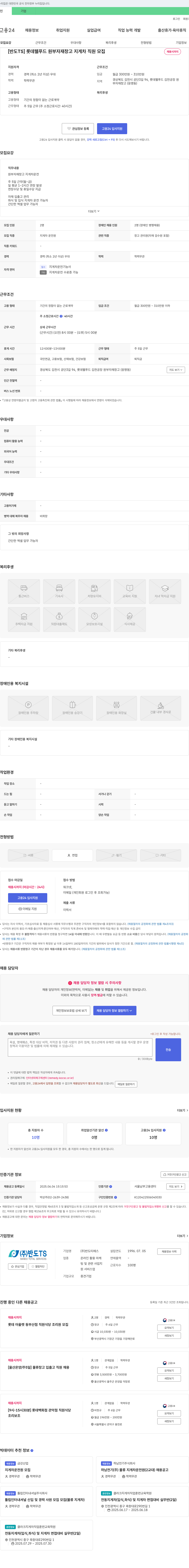Click 로그인 link at top

pyautogui.click(x=176, y=19)
